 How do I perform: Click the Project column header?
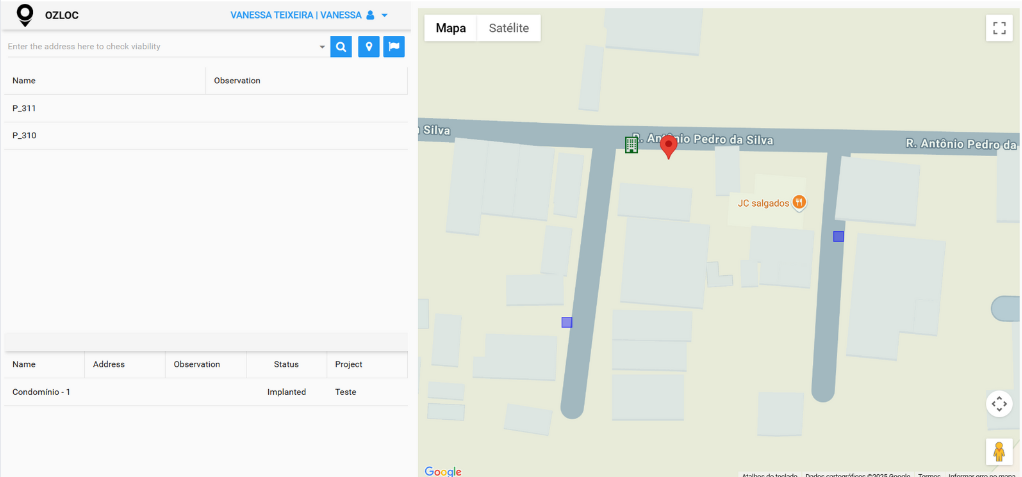coord(367,364)
